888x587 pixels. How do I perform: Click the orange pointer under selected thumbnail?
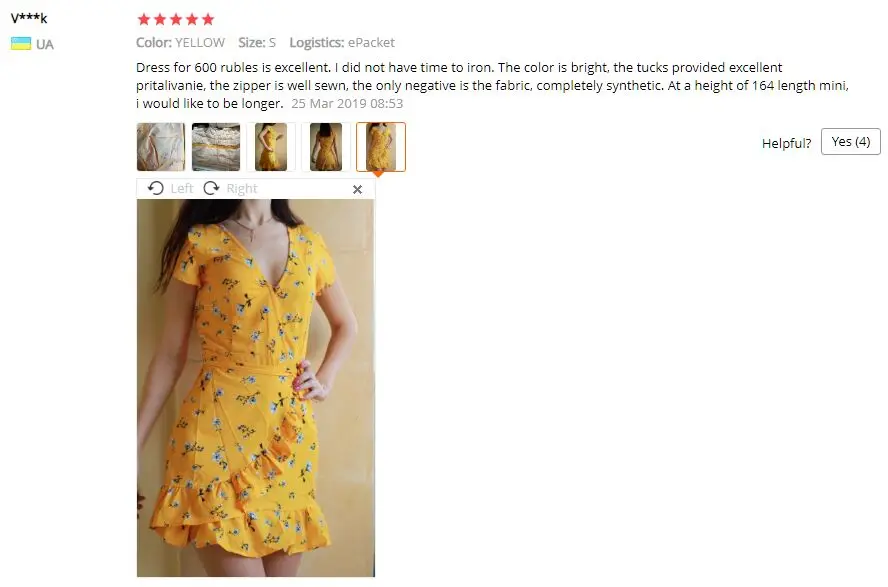tap(378, 174)
